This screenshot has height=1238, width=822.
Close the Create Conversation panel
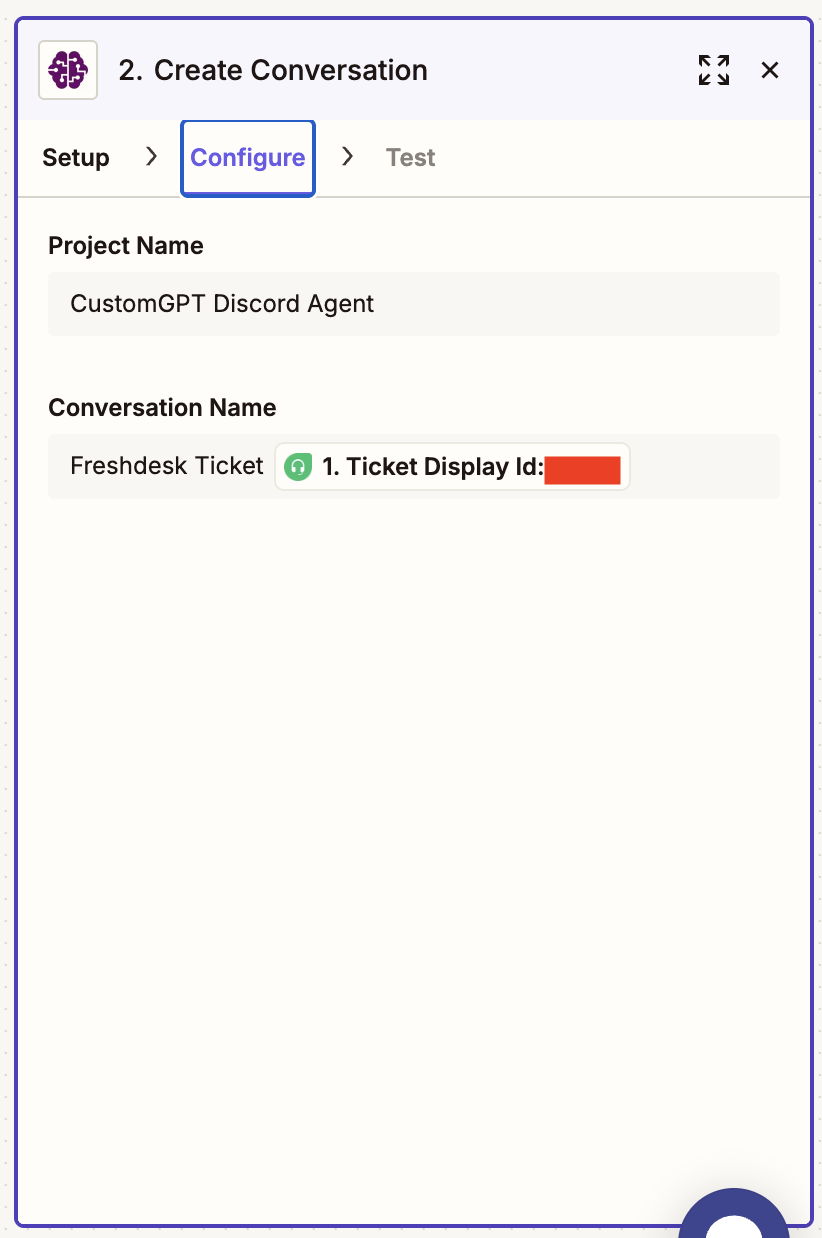pos(770,70)
